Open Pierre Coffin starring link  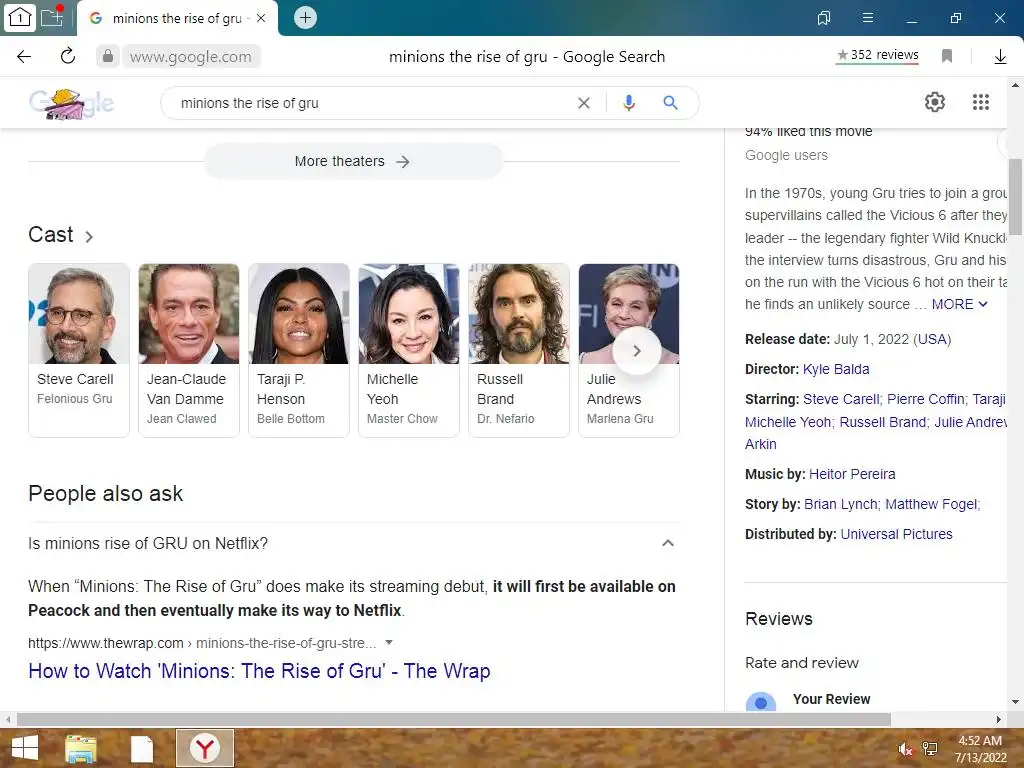point(925,399)
